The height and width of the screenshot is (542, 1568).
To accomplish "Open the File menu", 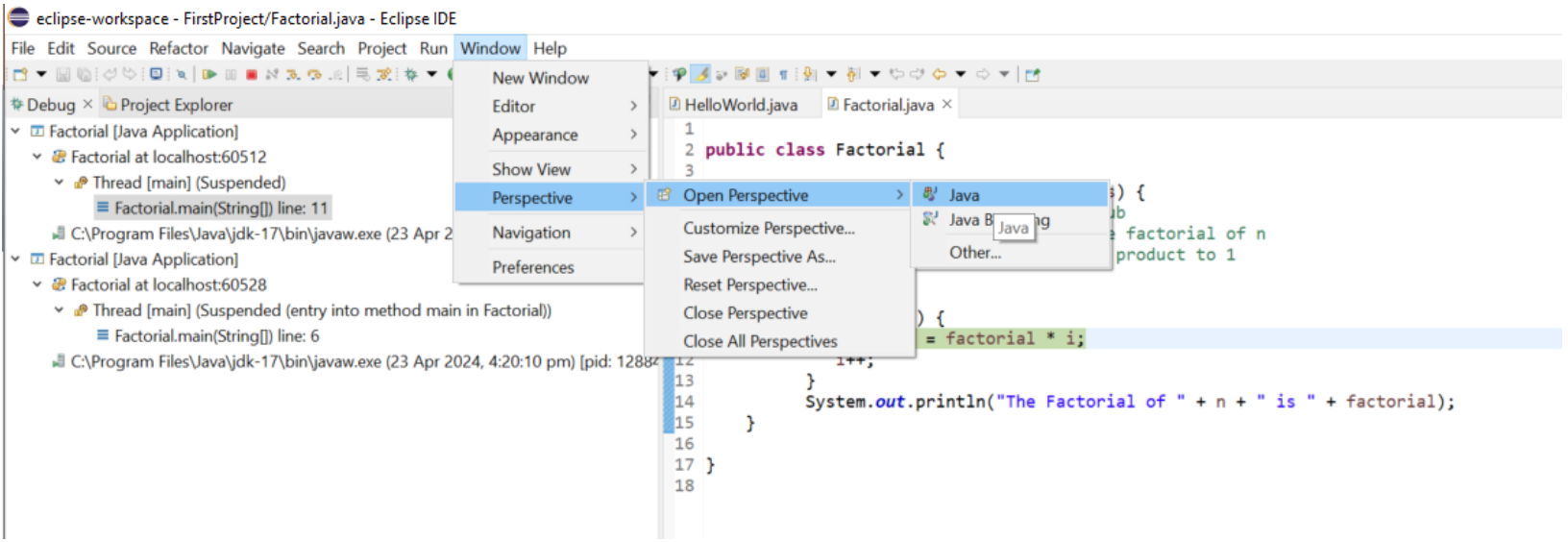I will click(x=23, y=48).
